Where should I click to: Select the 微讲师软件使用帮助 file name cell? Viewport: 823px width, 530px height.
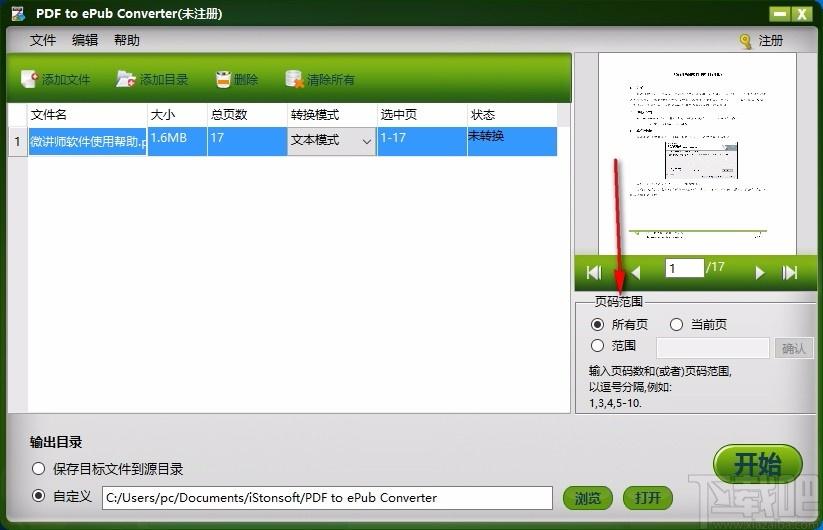coord(87,142)
